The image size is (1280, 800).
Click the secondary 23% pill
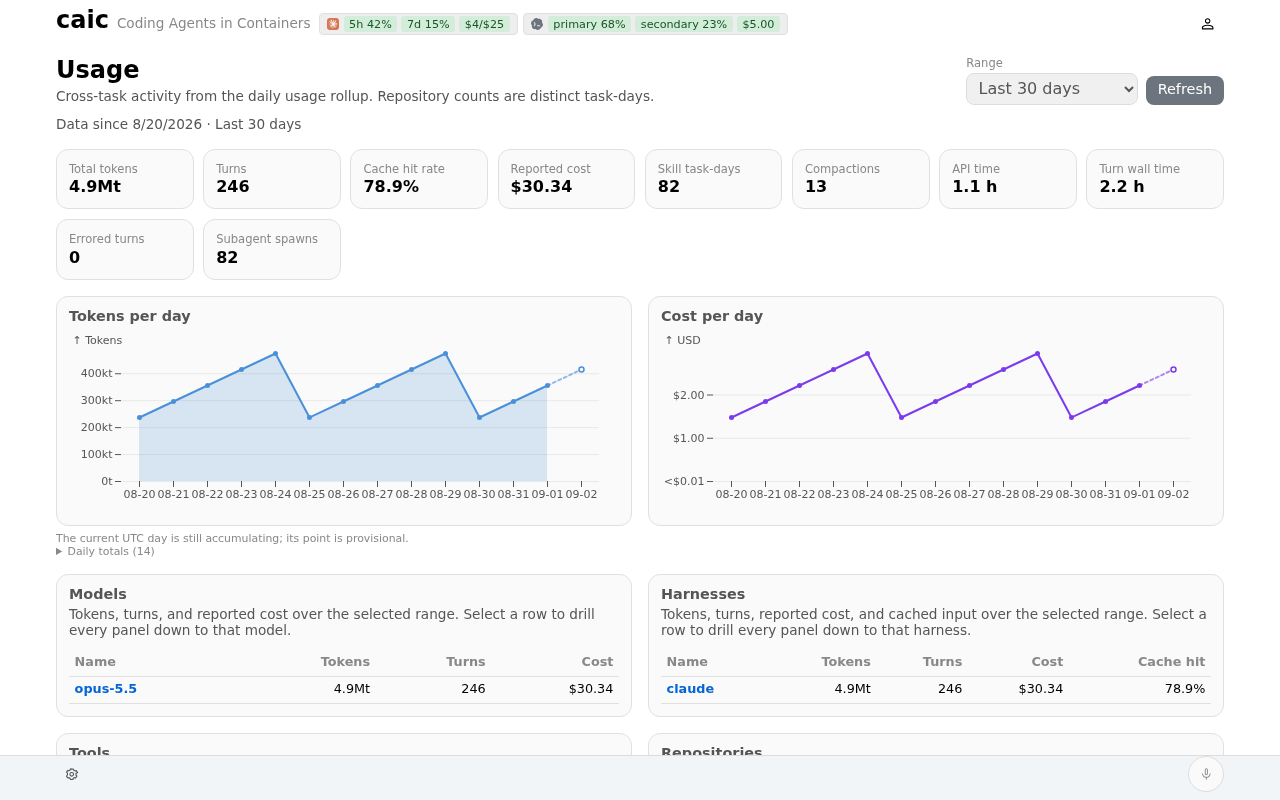684,24
